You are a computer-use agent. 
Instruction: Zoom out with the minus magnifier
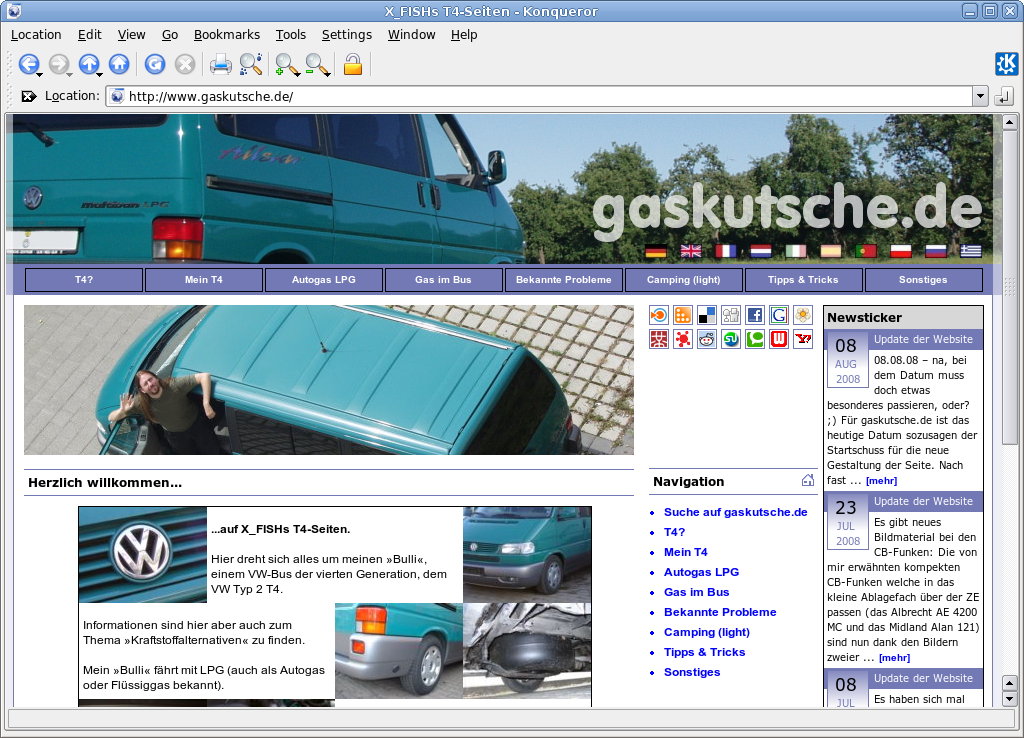click(316, 64)
